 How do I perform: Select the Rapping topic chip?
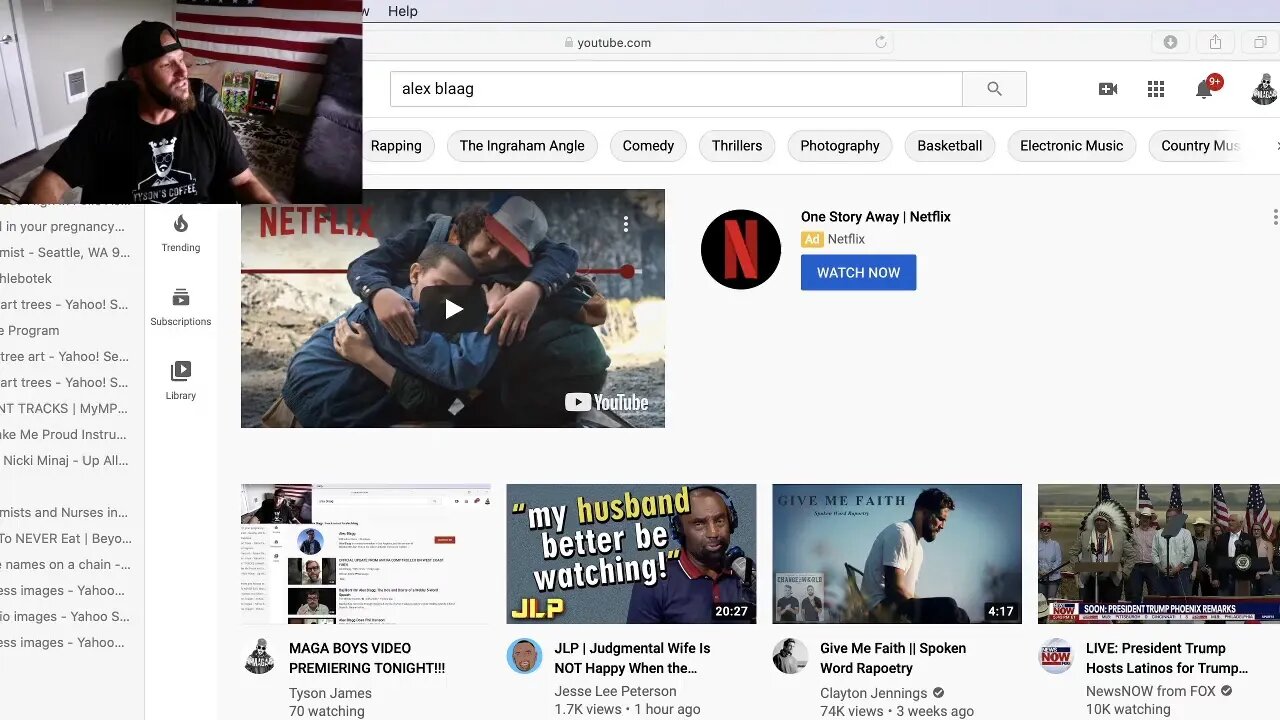[x=396, y=146]
